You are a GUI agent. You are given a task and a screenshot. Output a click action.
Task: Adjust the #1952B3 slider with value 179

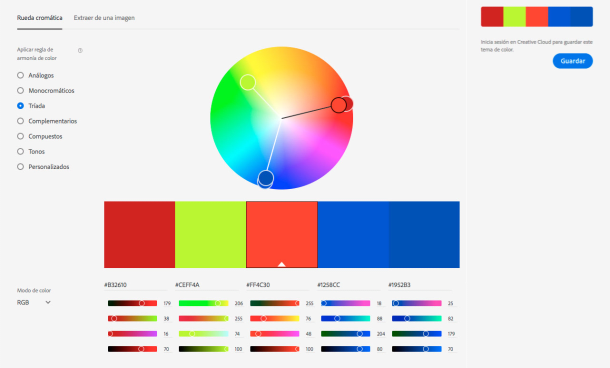(417, 334)
